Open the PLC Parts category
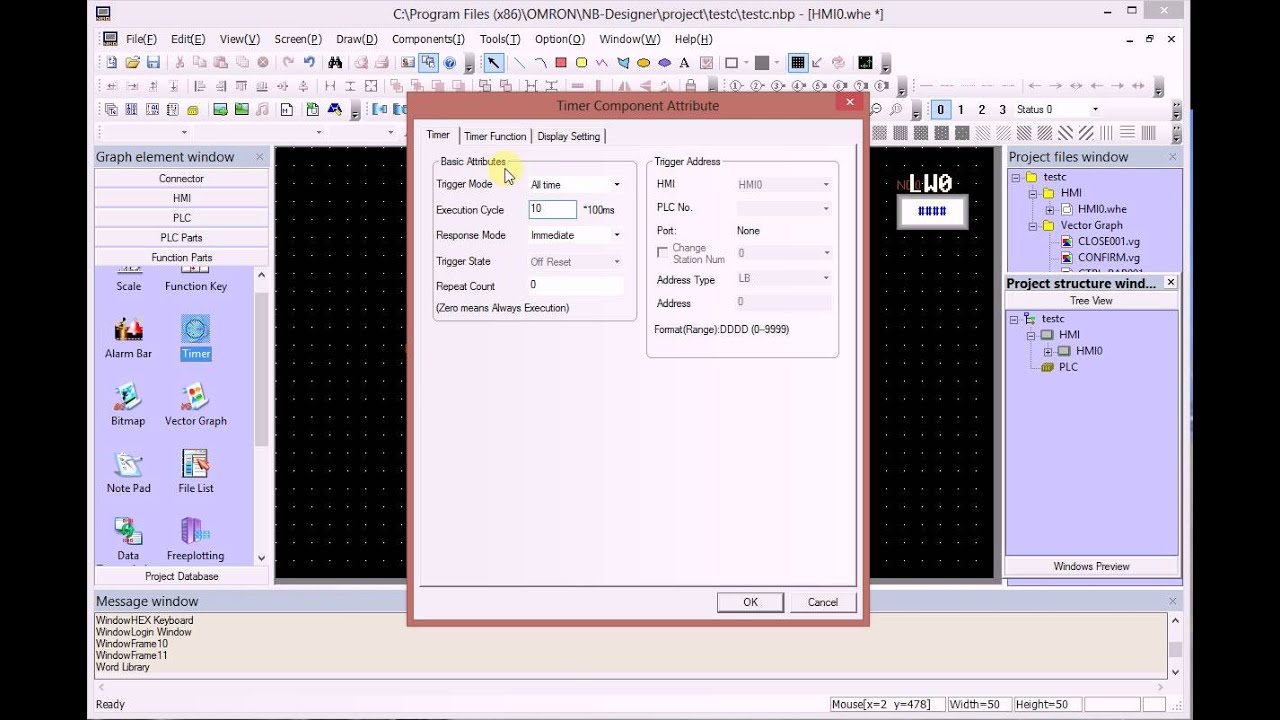This screenshot has height=720, width=1280. tap(181, 237)
